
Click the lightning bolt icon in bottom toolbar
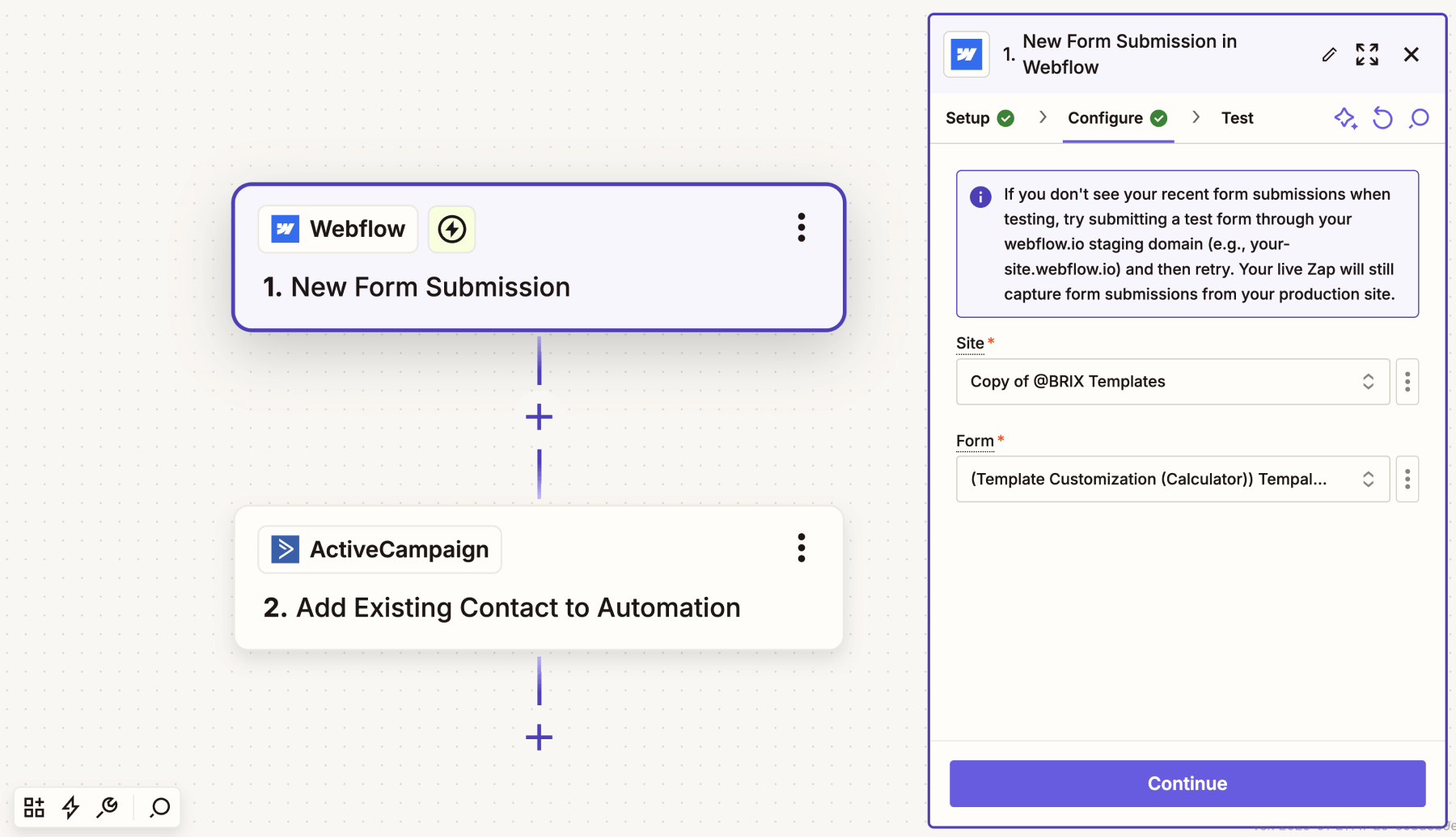click(71, 807)
